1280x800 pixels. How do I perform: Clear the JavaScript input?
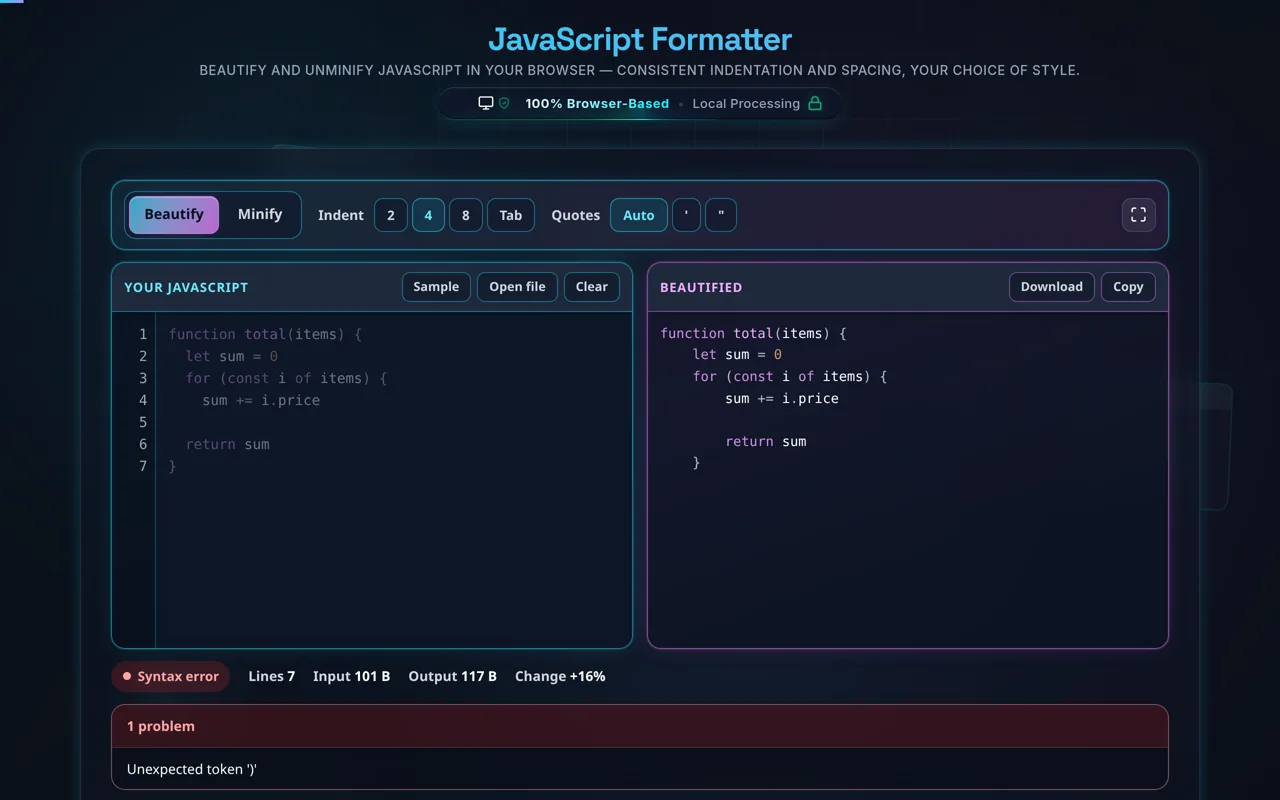pos(592,287)
